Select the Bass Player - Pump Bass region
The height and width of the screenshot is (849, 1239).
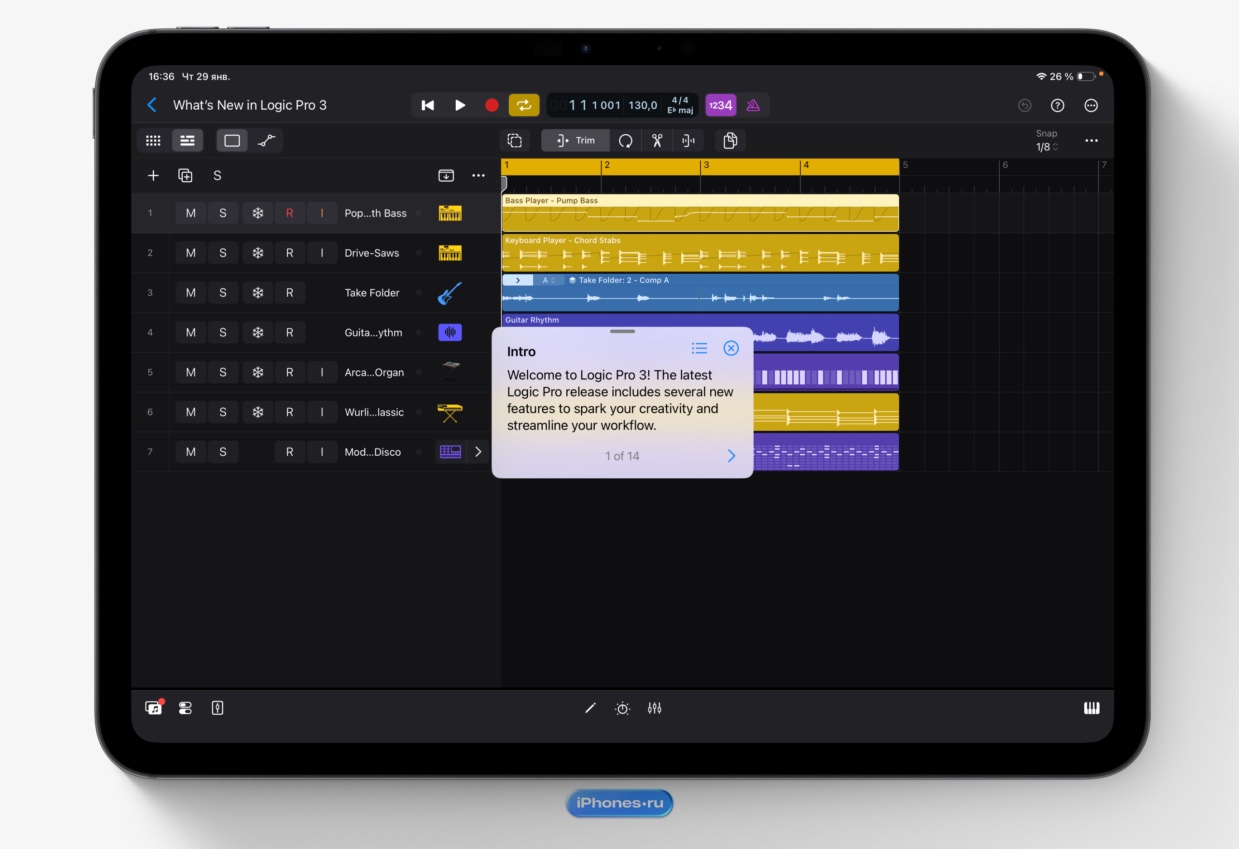700,213
